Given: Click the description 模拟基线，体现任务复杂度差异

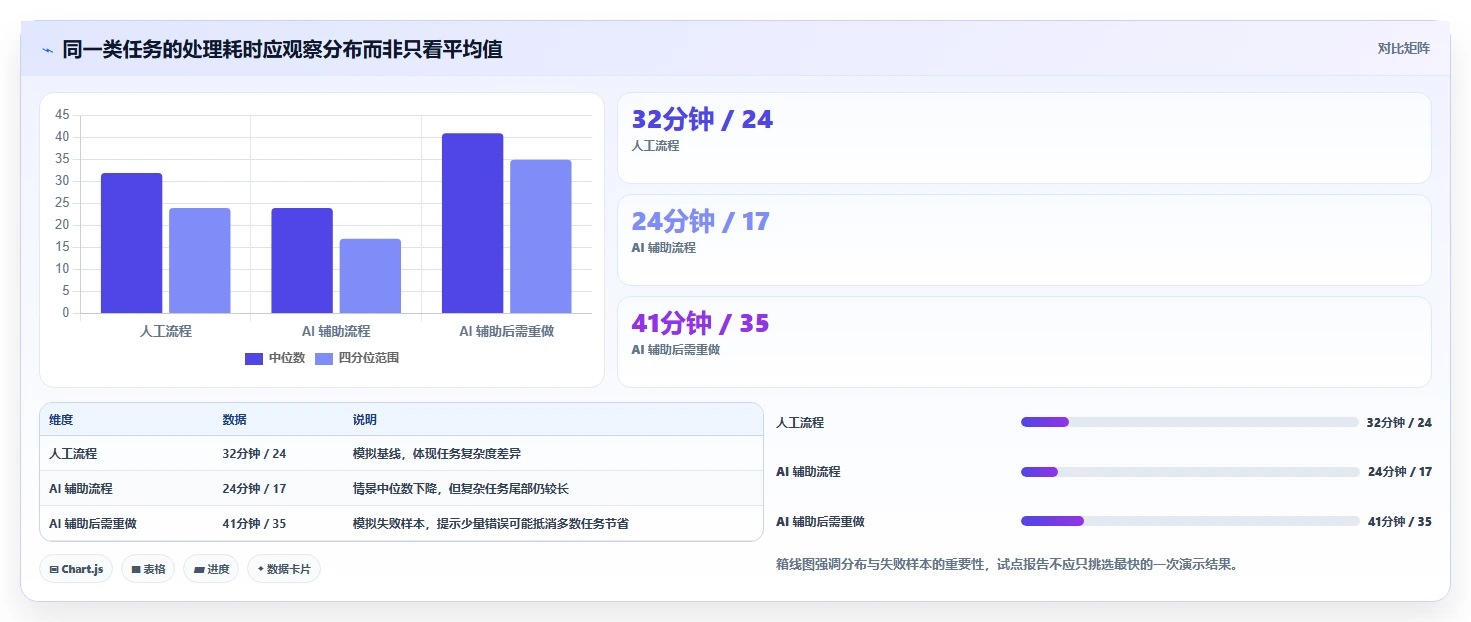Looking at the screenshot, I should tap(436, 454).
